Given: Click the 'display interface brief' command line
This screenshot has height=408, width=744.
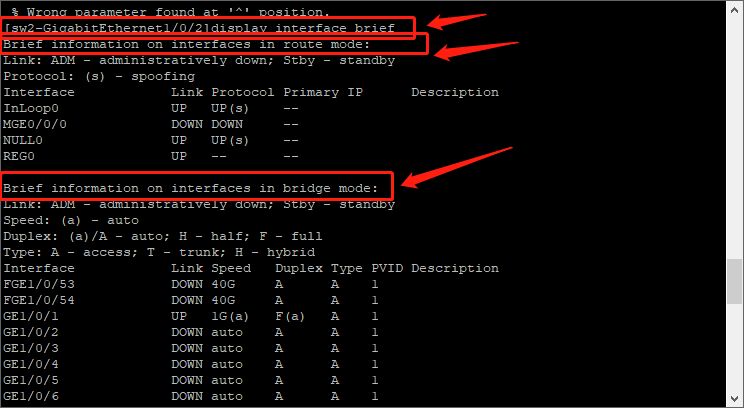Looking at the screenshot, I should [x=199, y=28].
